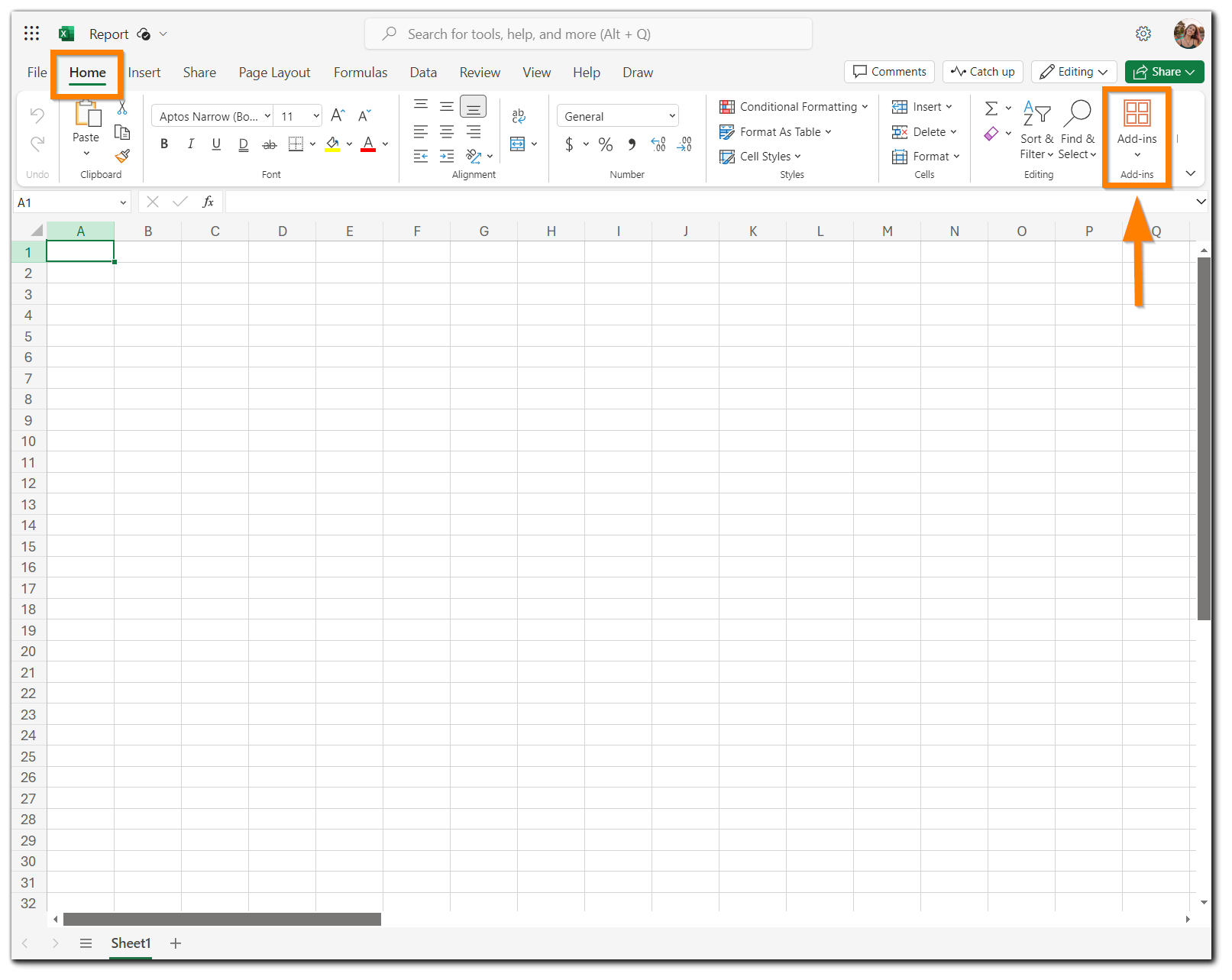
Task: Click the Conditional Formatting icon
Action: (x=727, y=107)
